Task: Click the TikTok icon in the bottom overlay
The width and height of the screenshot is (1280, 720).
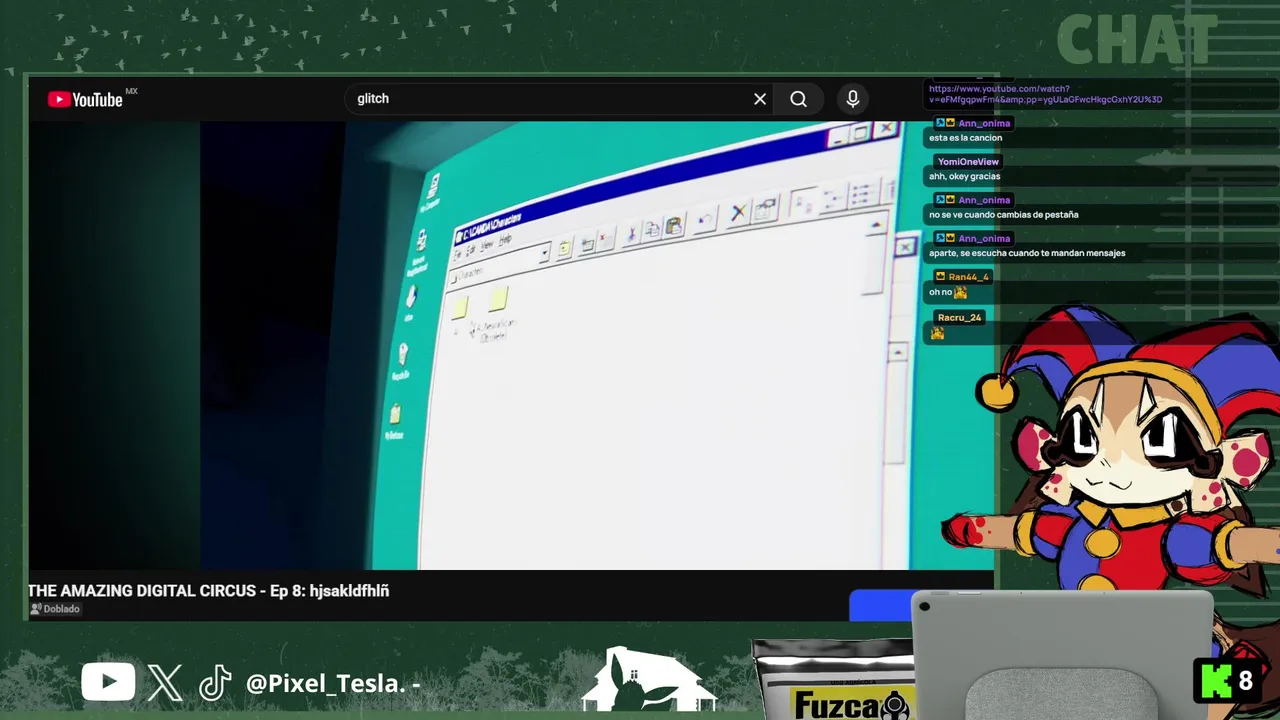Action: (215, 683)
